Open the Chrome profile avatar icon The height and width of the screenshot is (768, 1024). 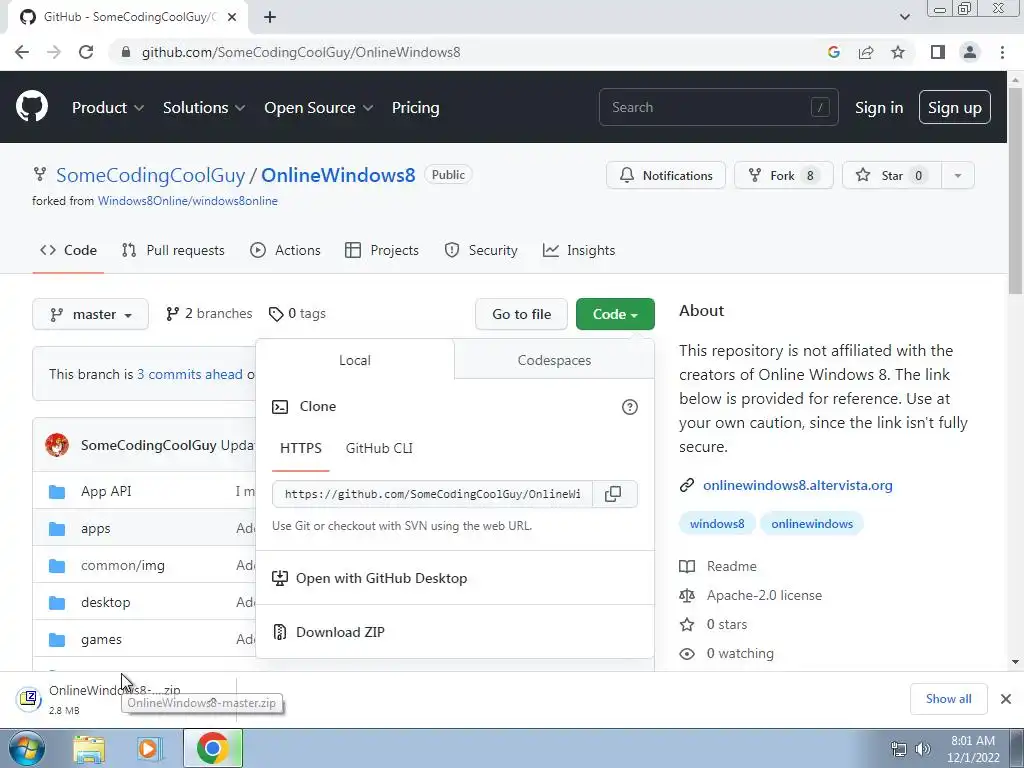(x=970, y=52)
